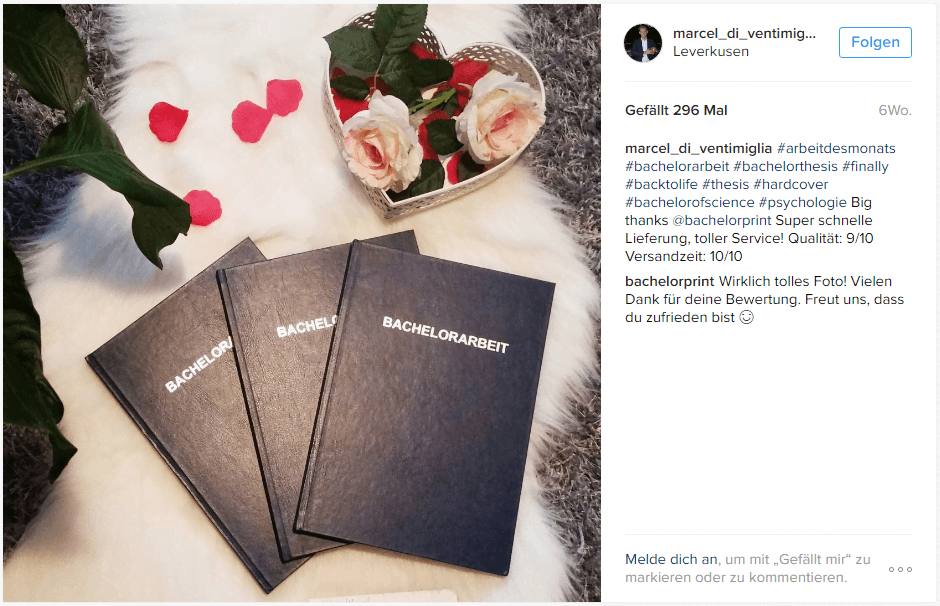Open the profile avatar picture
The image size is (940, 606).
(x=643, y=43)
